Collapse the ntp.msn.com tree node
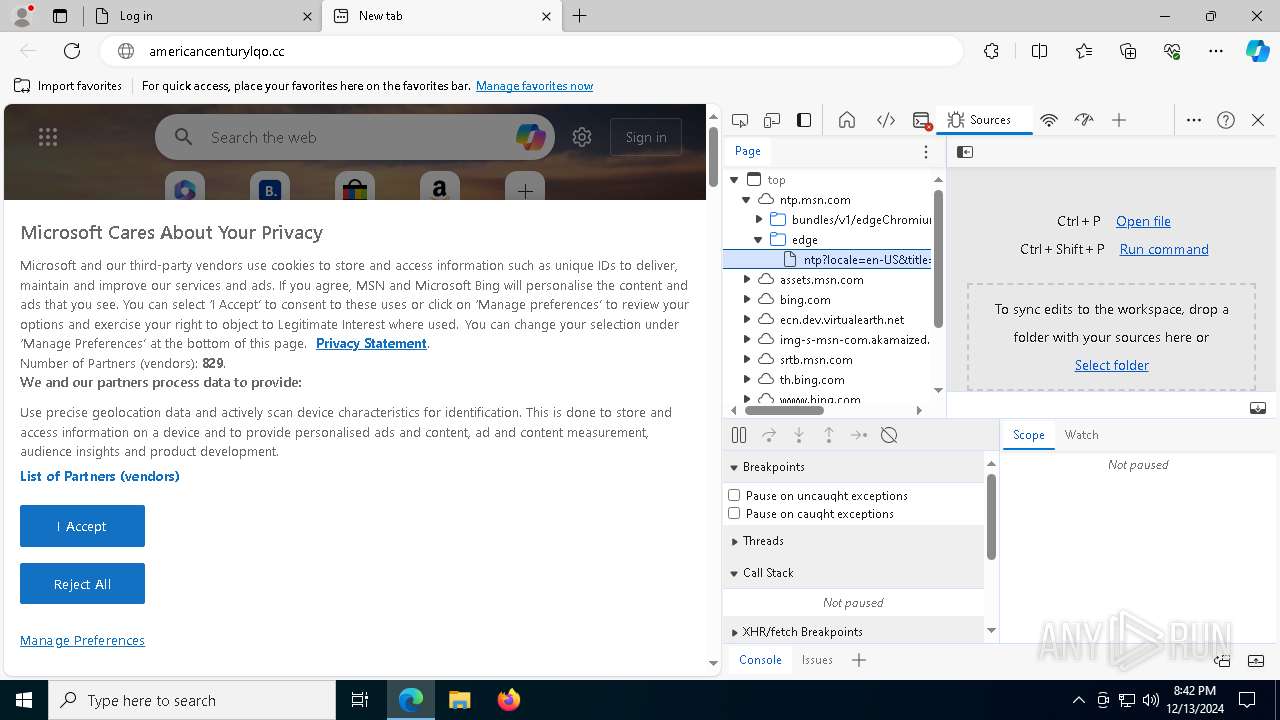The width and height of the screenshot is (1280, 720). point(746,200)
